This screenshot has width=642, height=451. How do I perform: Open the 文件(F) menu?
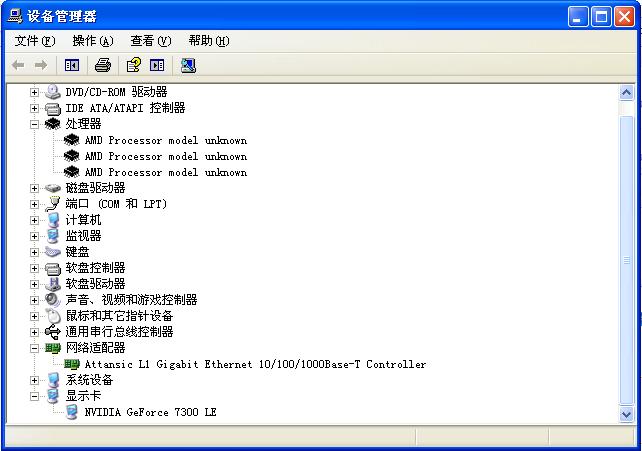click(35, 41)
